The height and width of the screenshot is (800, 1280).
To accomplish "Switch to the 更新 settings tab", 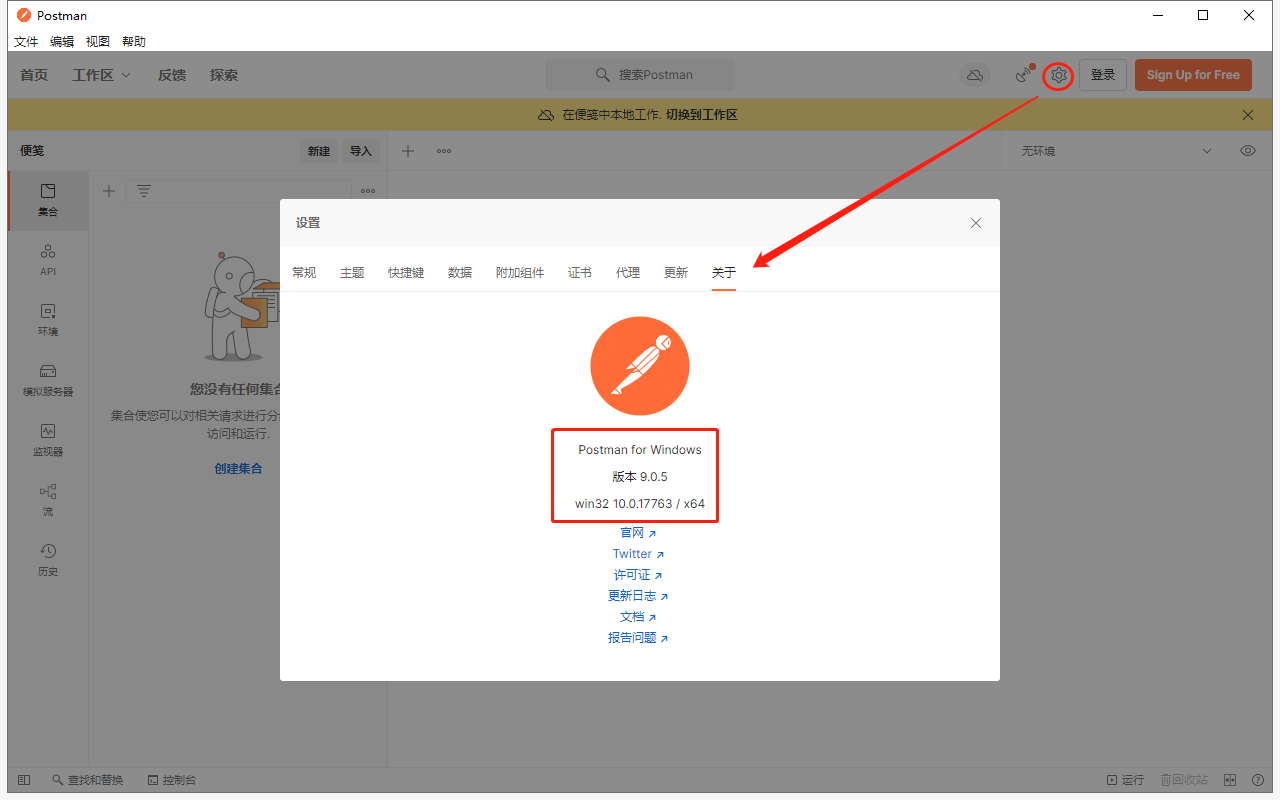I will click(x=676, y=272).
